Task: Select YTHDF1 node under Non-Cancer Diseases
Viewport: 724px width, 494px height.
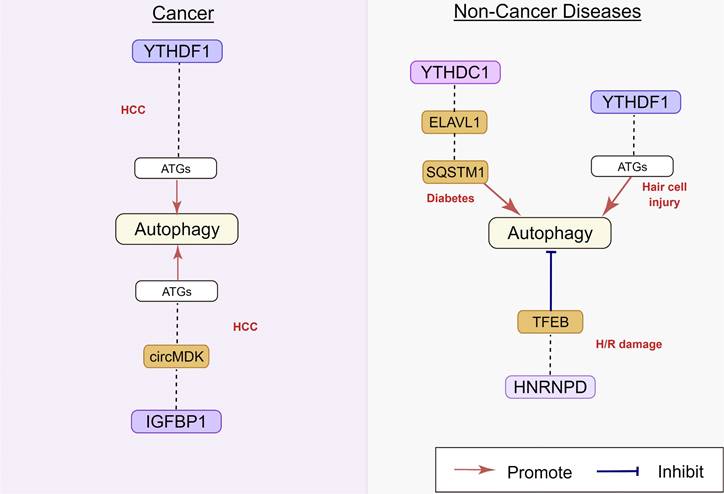Action: pyautogui.click(x=634, y=101)
